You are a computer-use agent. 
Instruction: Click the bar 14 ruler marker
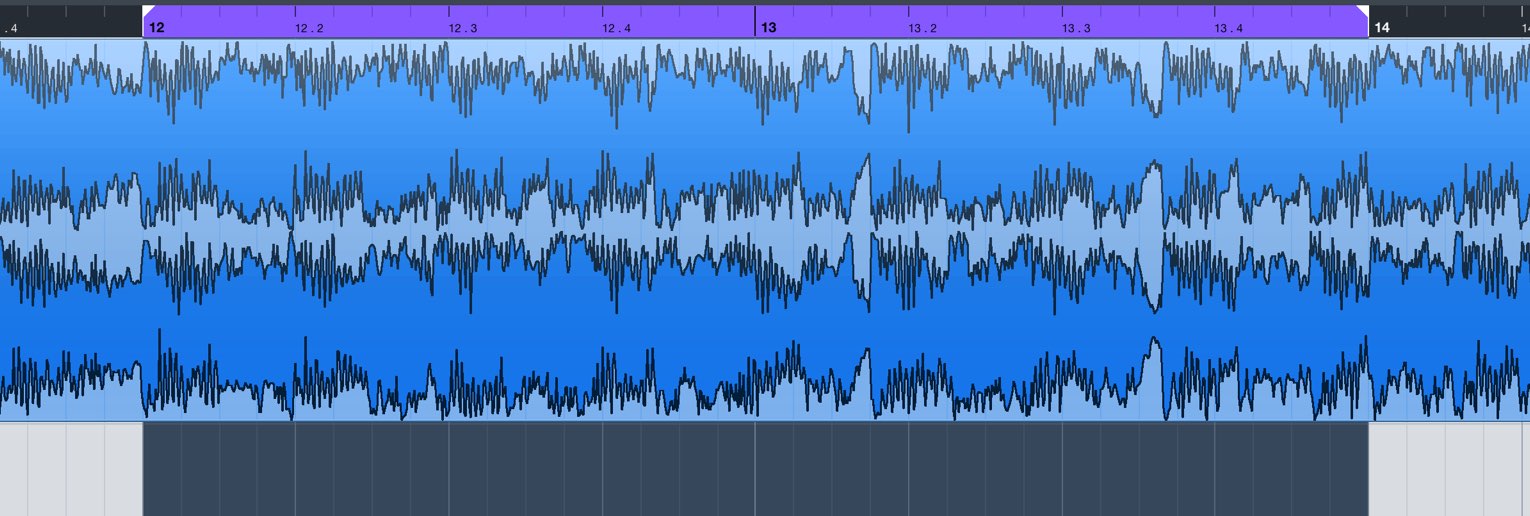pyautogui.click(x=1382, y=28)
